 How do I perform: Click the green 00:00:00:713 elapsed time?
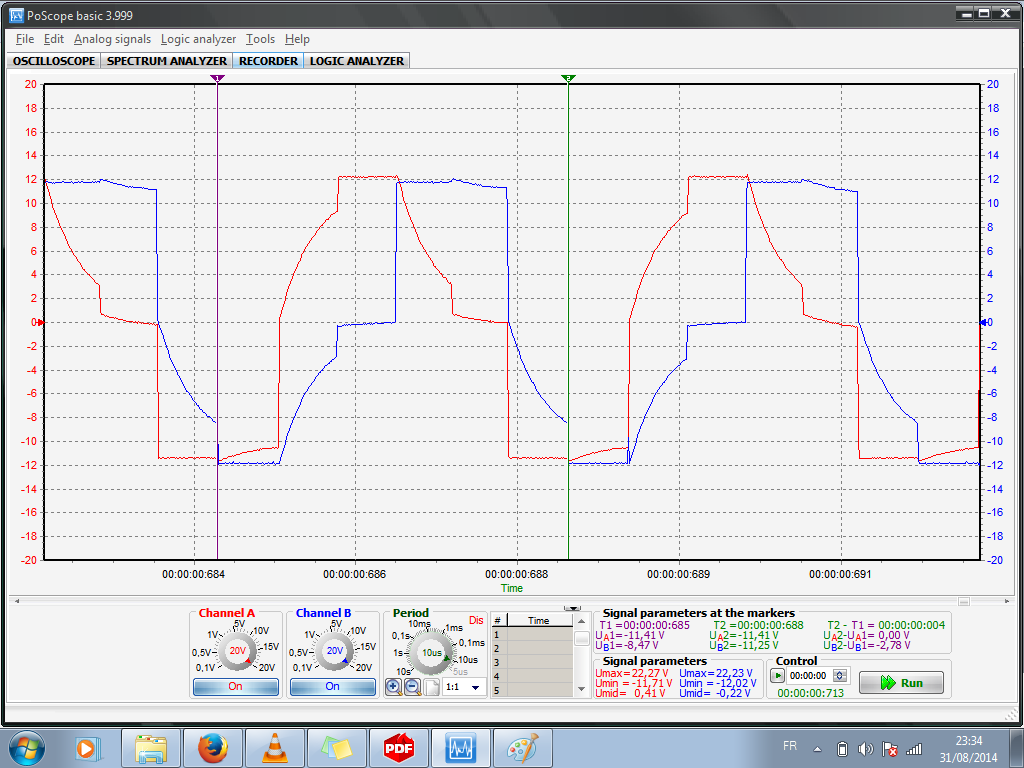click(x=810, y=693)
